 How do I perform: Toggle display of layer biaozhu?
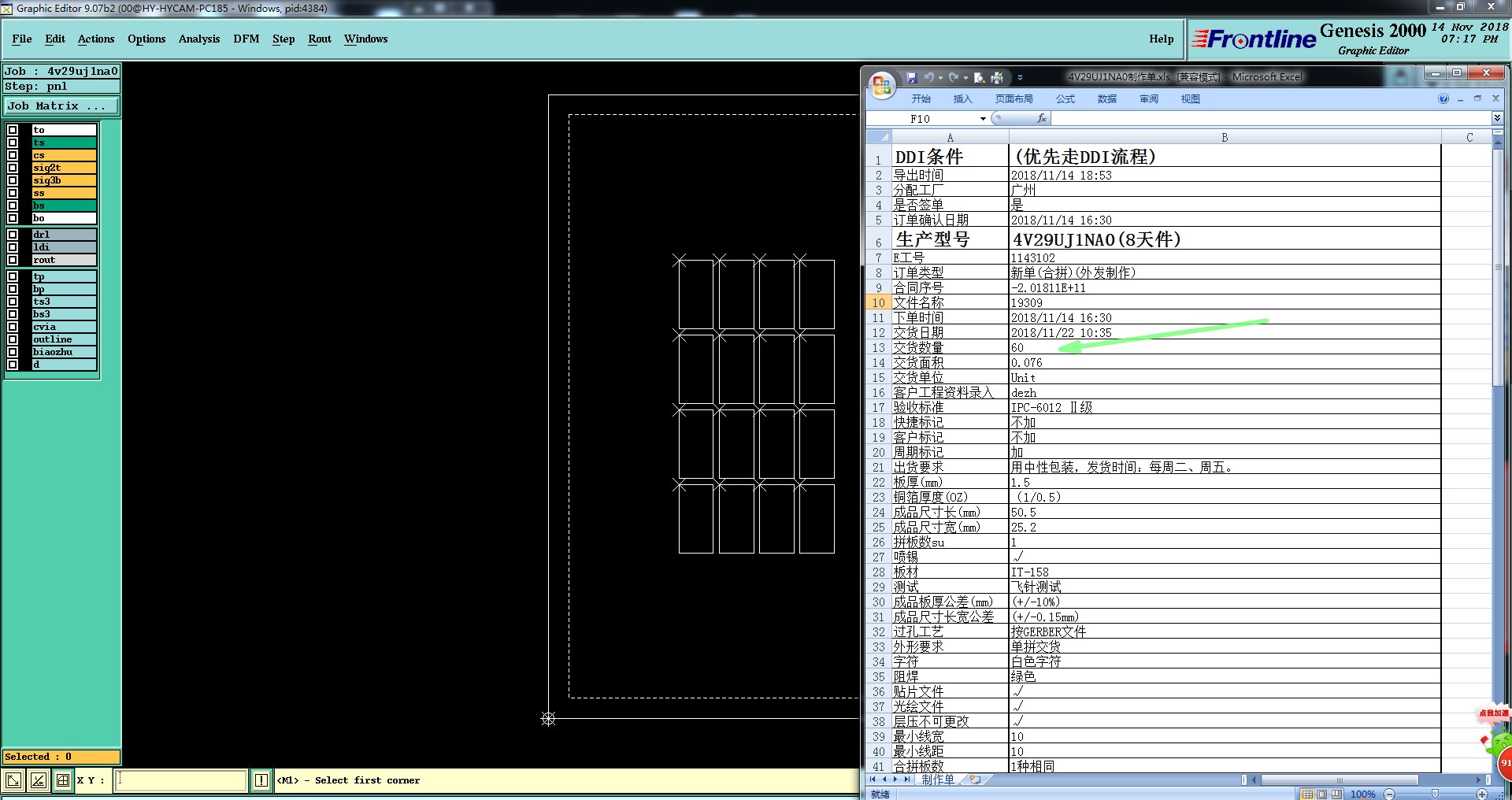tap(13, 352)
